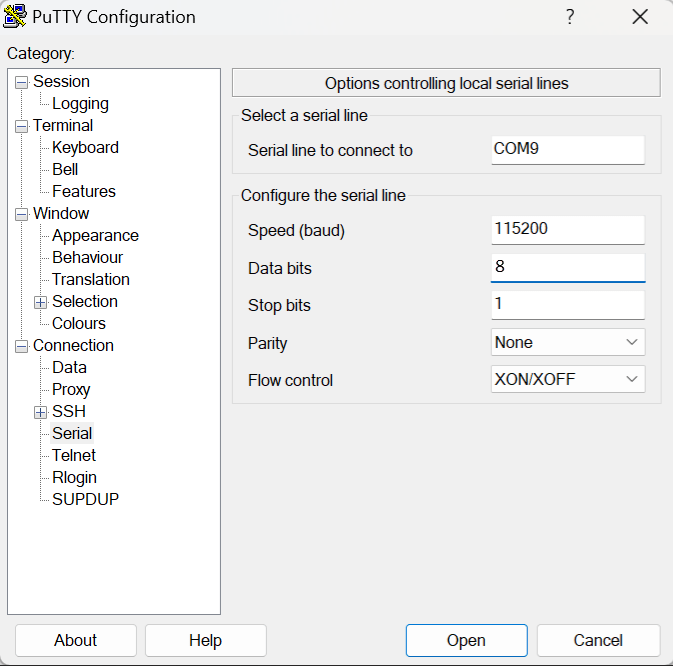Expand the SSH tree node
Viewport: 673px width, 666px height.
pyautogui.click(x=40, y=412)
